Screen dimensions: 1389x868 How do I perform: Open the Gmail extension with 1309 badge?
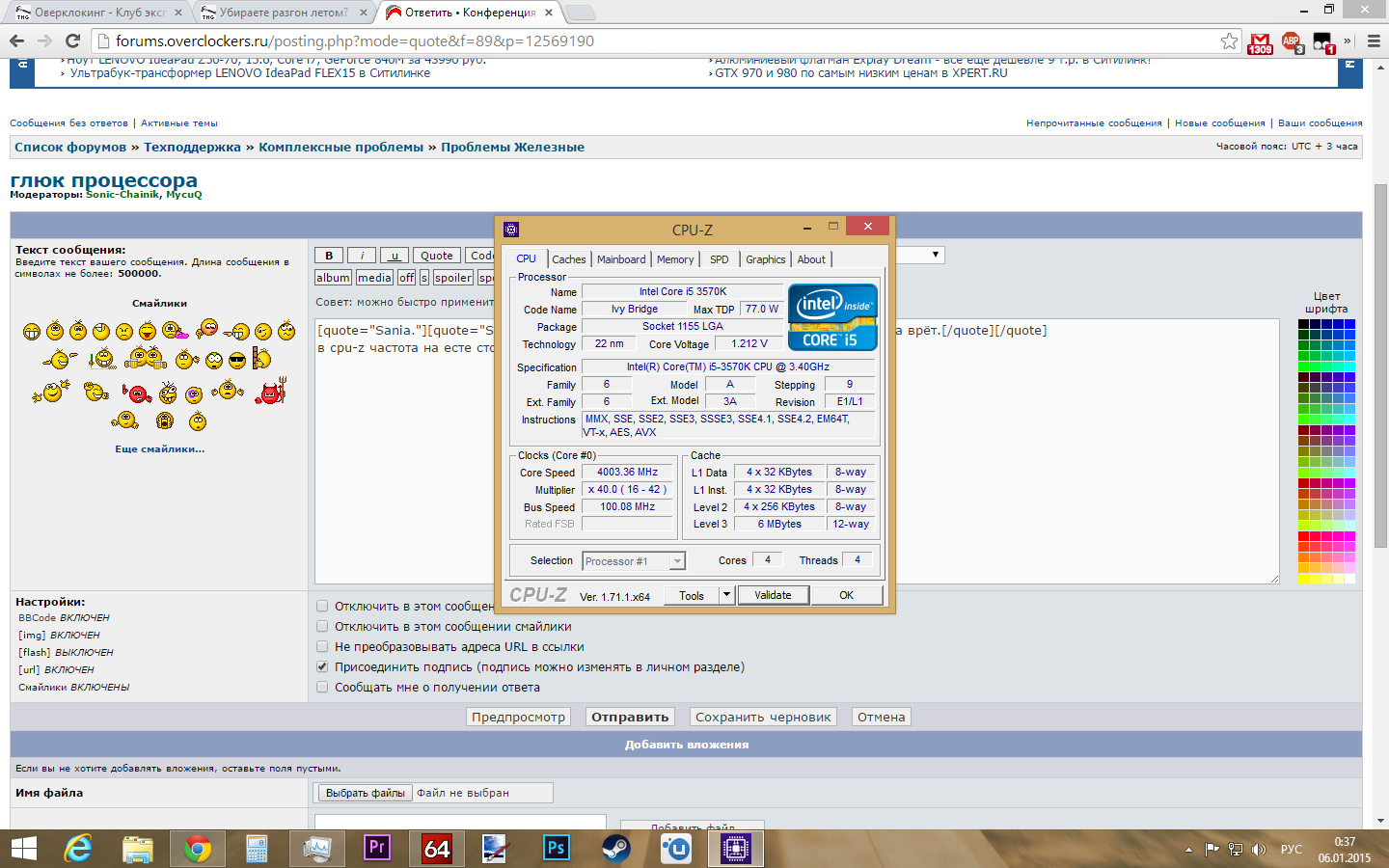pyautogui.click(x=1260, y=42)
